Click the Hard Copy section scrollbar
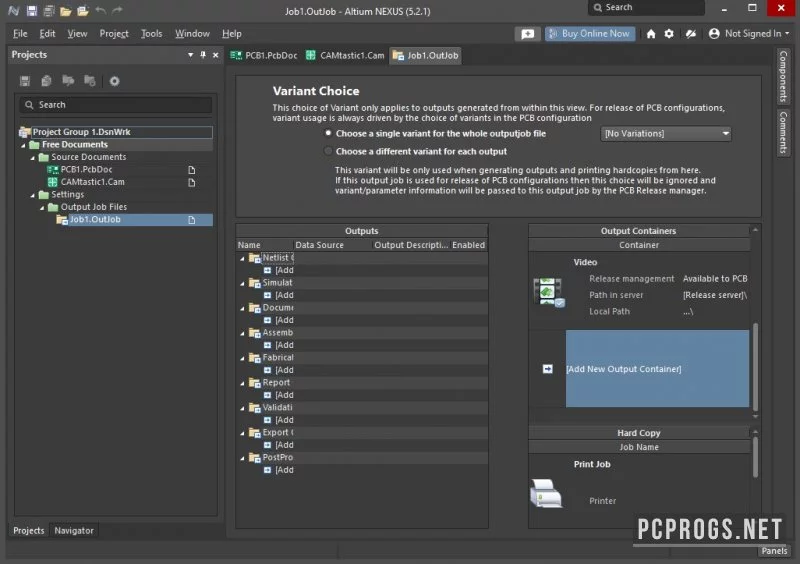The width and height of the screenshot is (800, 564). (755, 455)
